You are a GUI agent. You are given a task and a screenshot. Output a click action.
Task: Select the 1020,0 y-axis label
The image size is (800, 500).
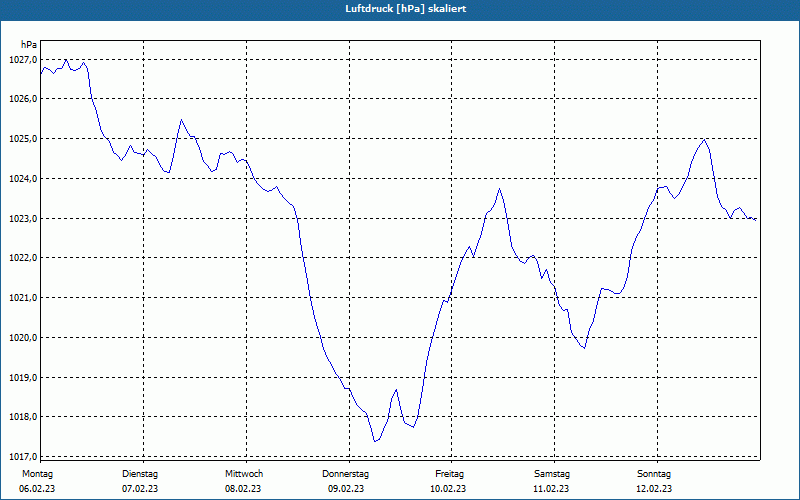click(x=23, y=337)
